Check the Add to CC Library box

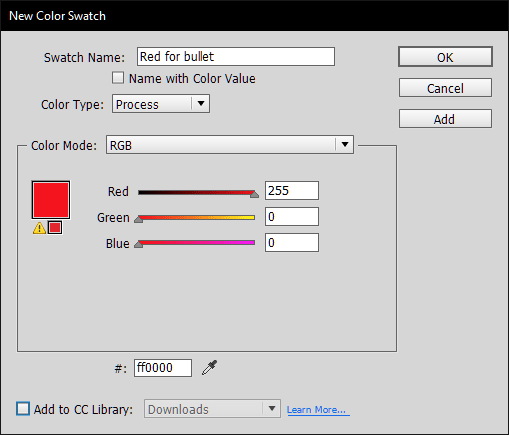pyautogui.click(x=23, y=409)
